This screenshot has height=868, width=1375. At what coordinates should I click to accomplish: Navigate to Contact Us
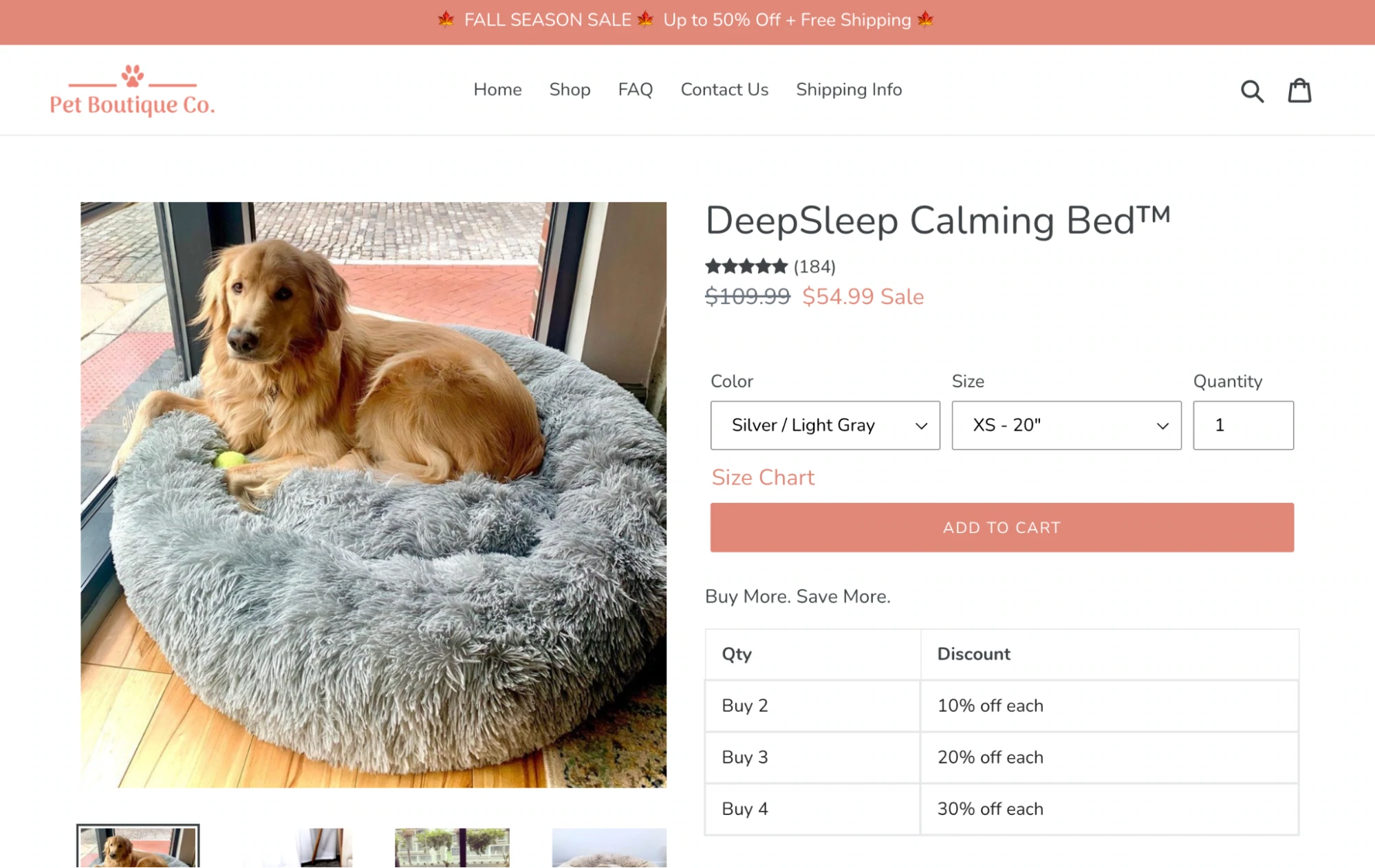(724, 89)
